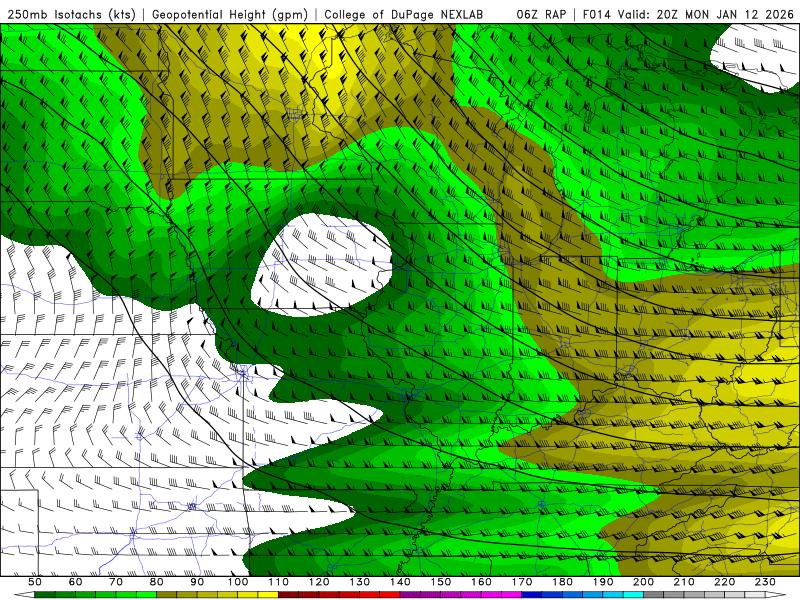Pick the bright red swatch just below 140

point(390,595)
